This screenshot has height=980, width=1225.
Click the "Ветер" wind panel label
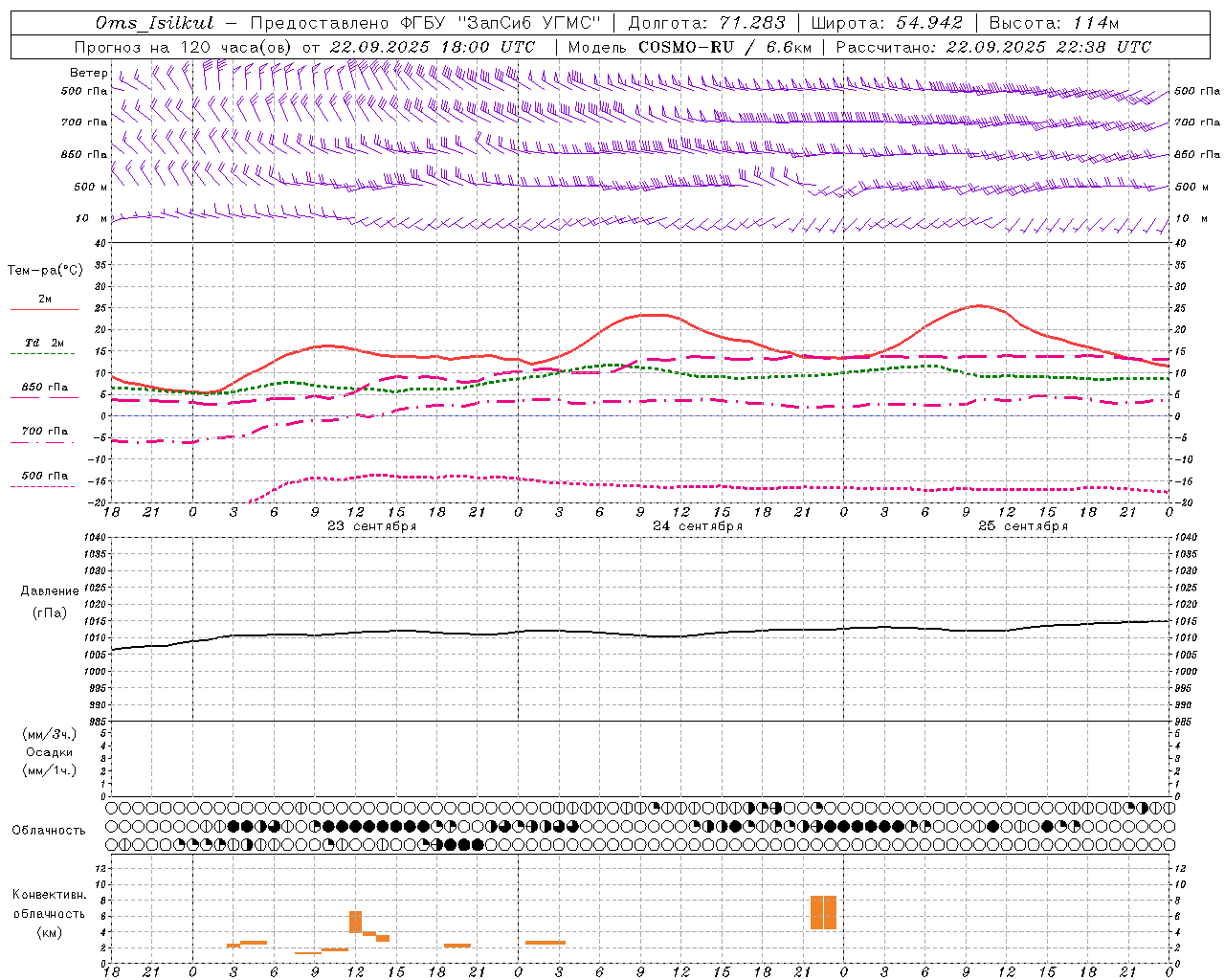tap(88, 73)
